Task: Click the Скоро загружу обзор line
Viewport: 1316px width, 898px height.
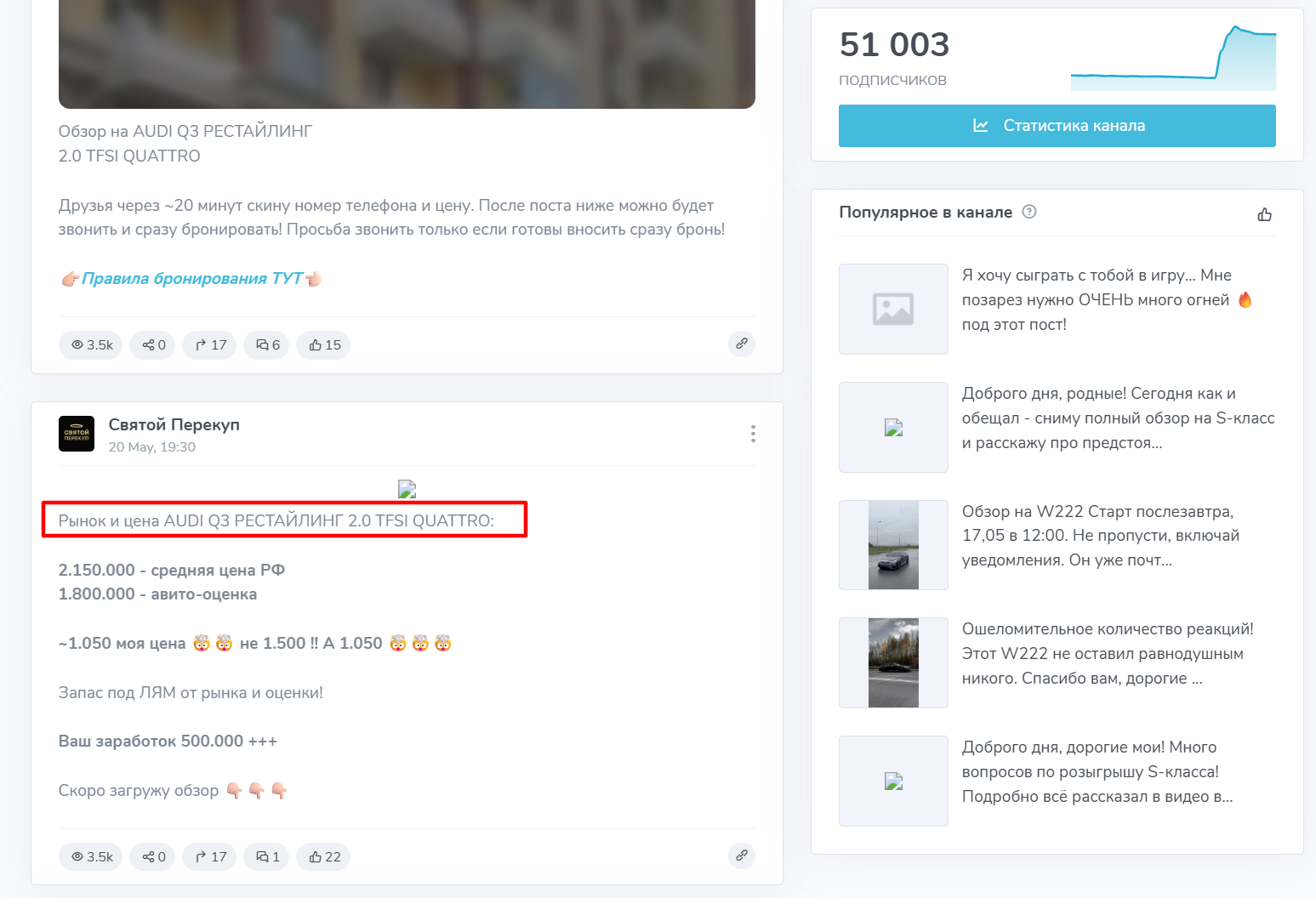Action: [173, 791]
